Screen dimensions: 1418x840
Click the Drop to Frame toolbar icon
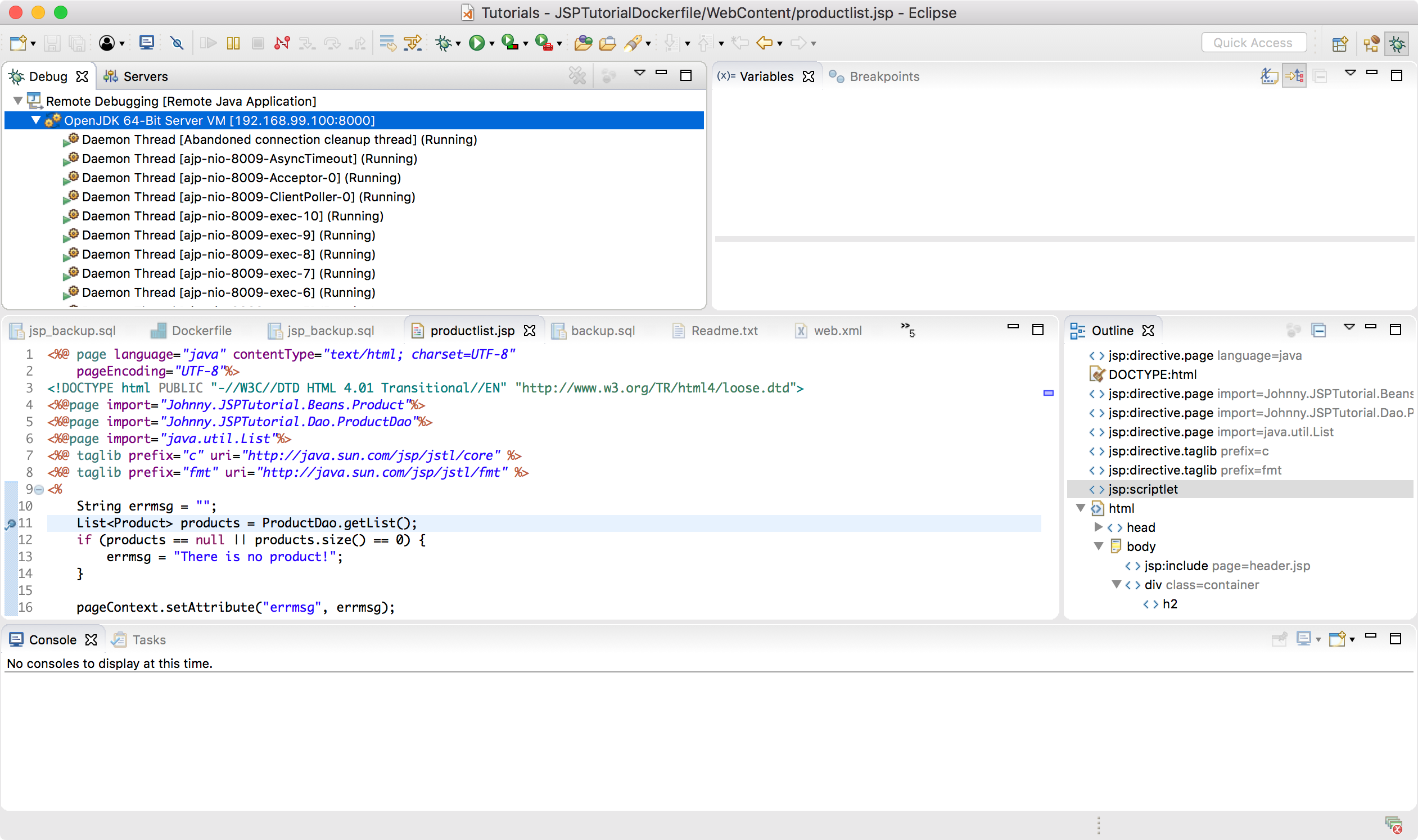tap(388, 43)
